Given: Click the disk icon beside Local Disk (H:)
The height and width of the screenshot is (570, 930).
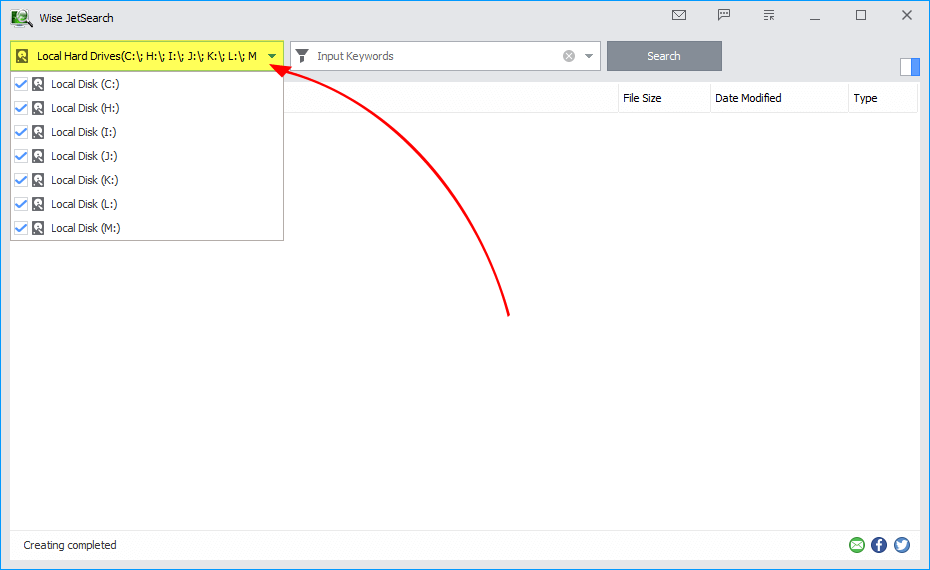Looking at the screenshot, I should pos(38,108).
